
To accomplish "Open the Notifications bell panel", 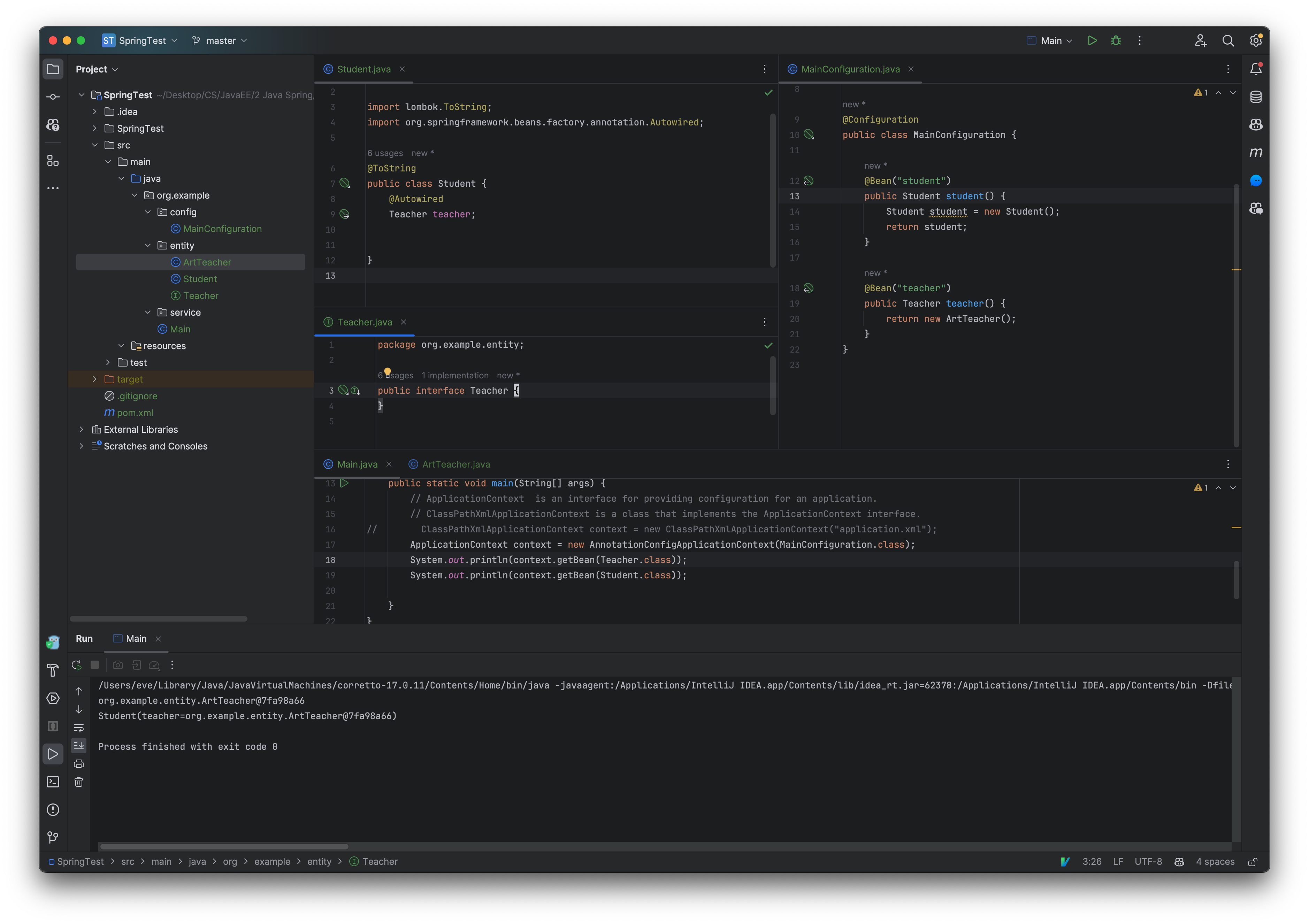I will tap(1256, 68).
